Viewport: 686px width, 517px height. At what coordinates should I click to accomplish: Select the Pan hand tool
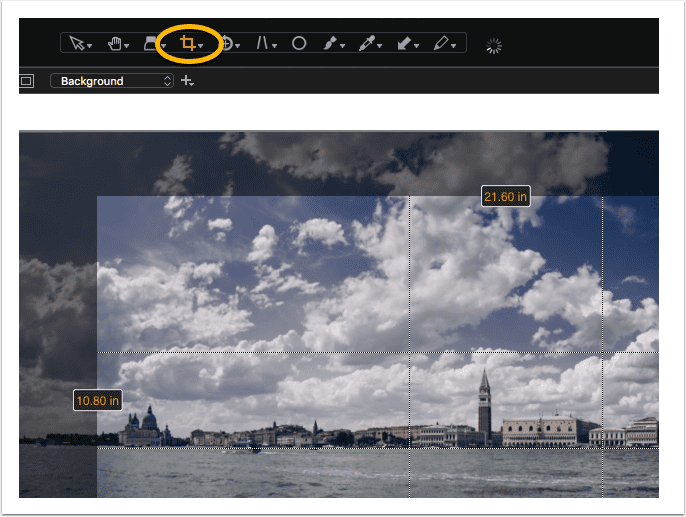pyautogui.click(x=114, y=43)
